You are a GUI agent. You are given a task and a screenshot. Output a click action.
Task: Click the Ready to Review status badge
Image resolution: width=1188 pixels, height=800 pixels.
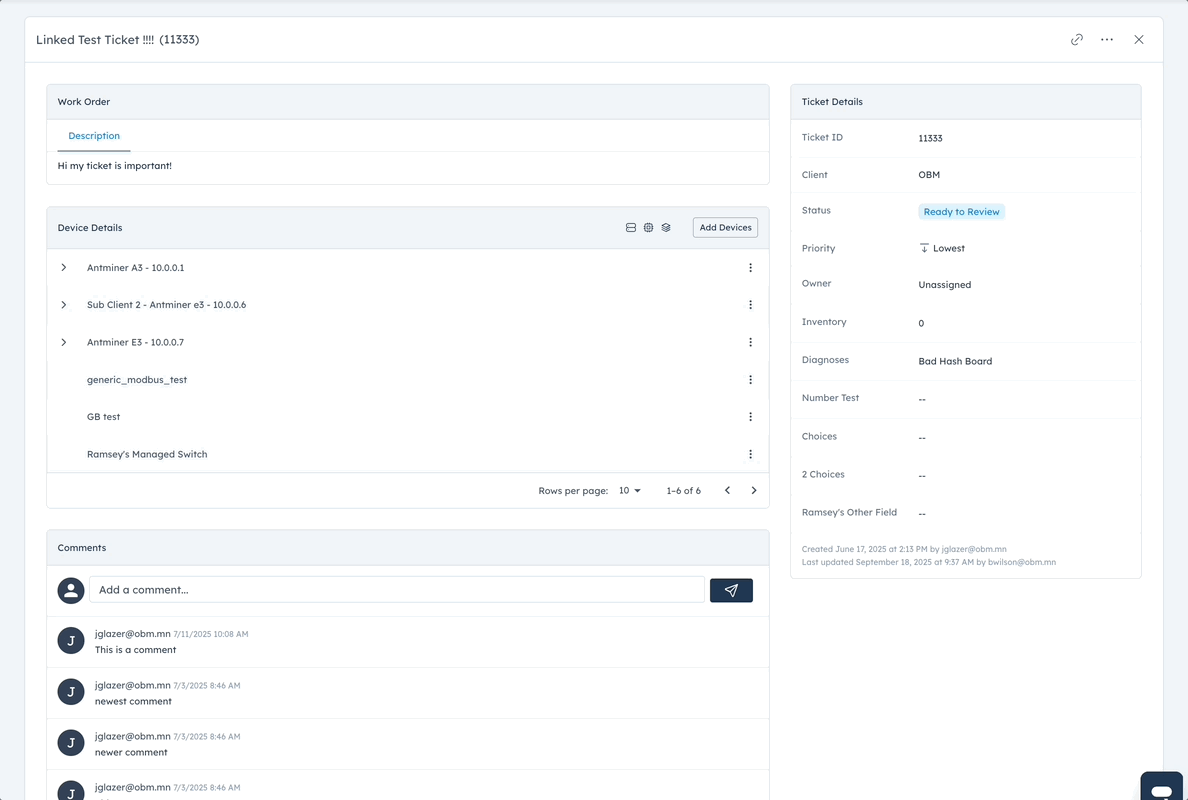pos(961,212)
